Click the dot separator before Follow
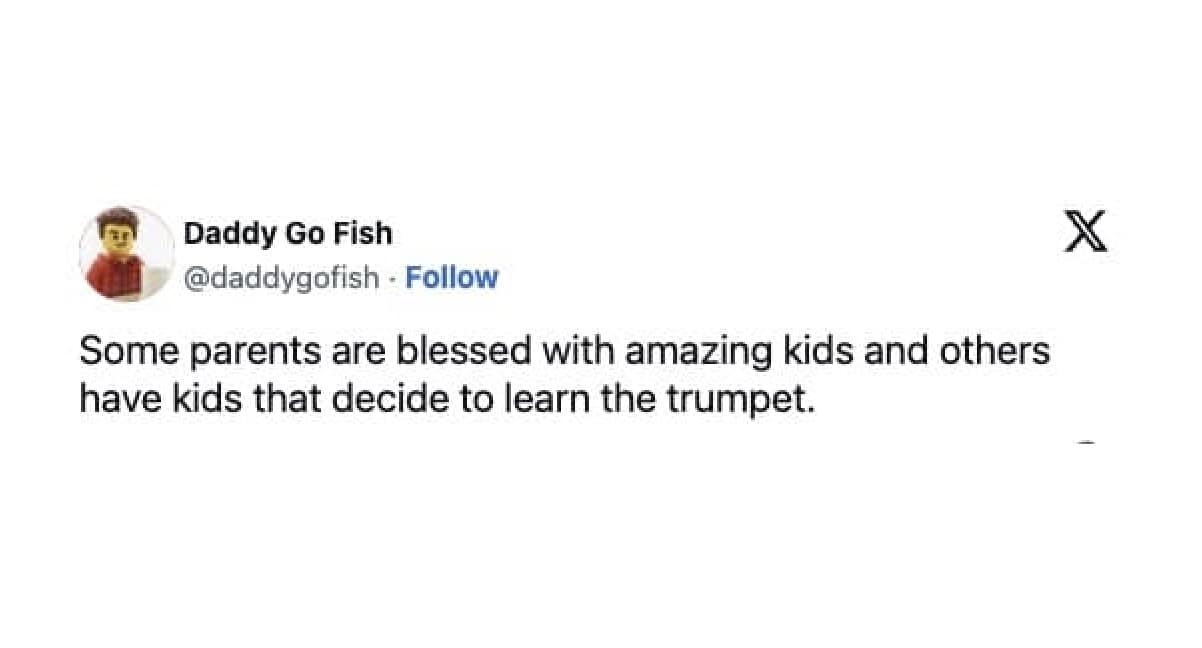Screen dimensions: 1202x648 pos(393,277)
